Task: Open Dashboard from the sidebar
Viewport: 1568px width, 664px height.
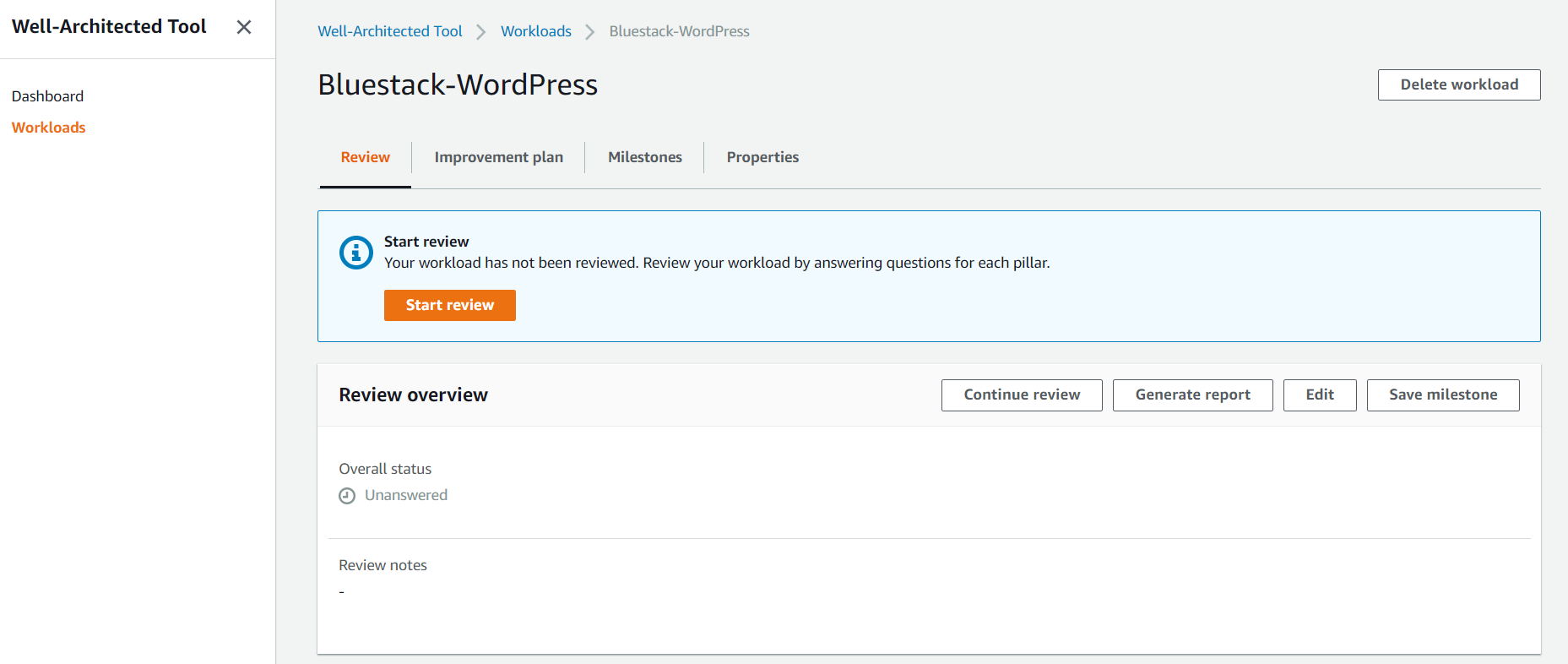Action: 47,96
